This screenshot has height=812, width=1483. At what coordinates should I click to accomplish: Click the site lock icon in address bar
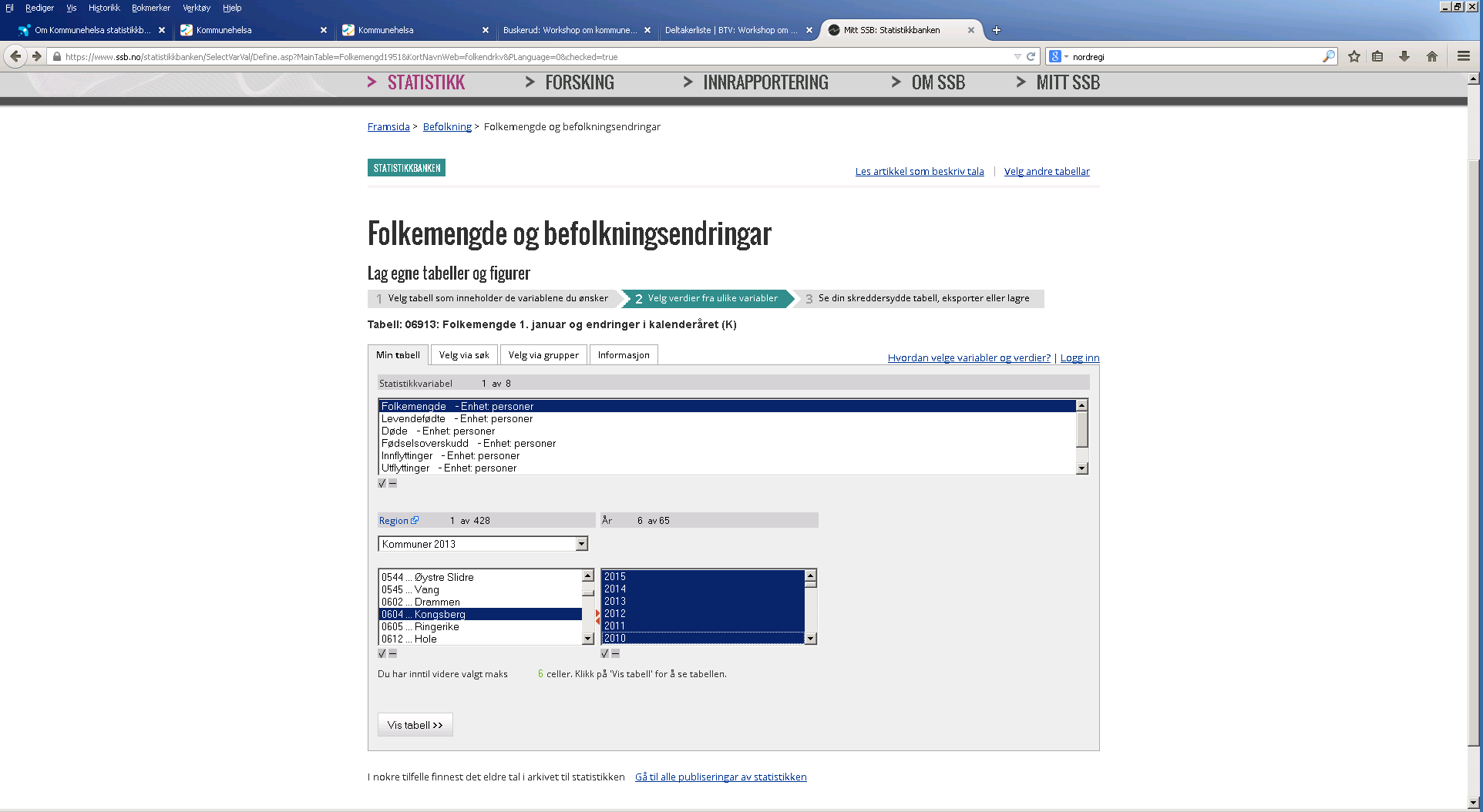pyautogui.click(x=57, y=56)
